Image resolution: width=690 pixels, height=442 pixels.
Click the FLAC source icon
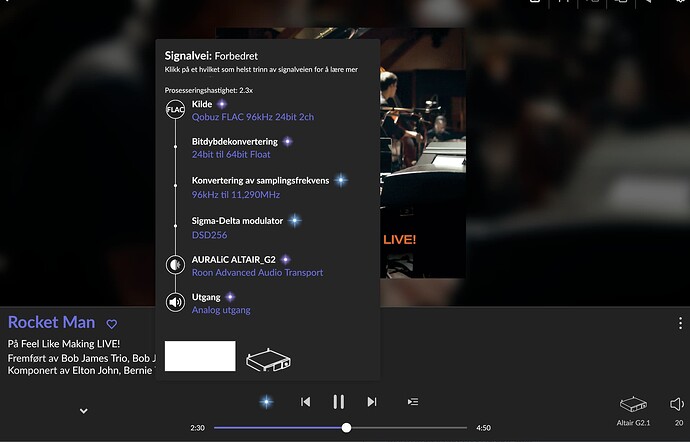(175, 110)
